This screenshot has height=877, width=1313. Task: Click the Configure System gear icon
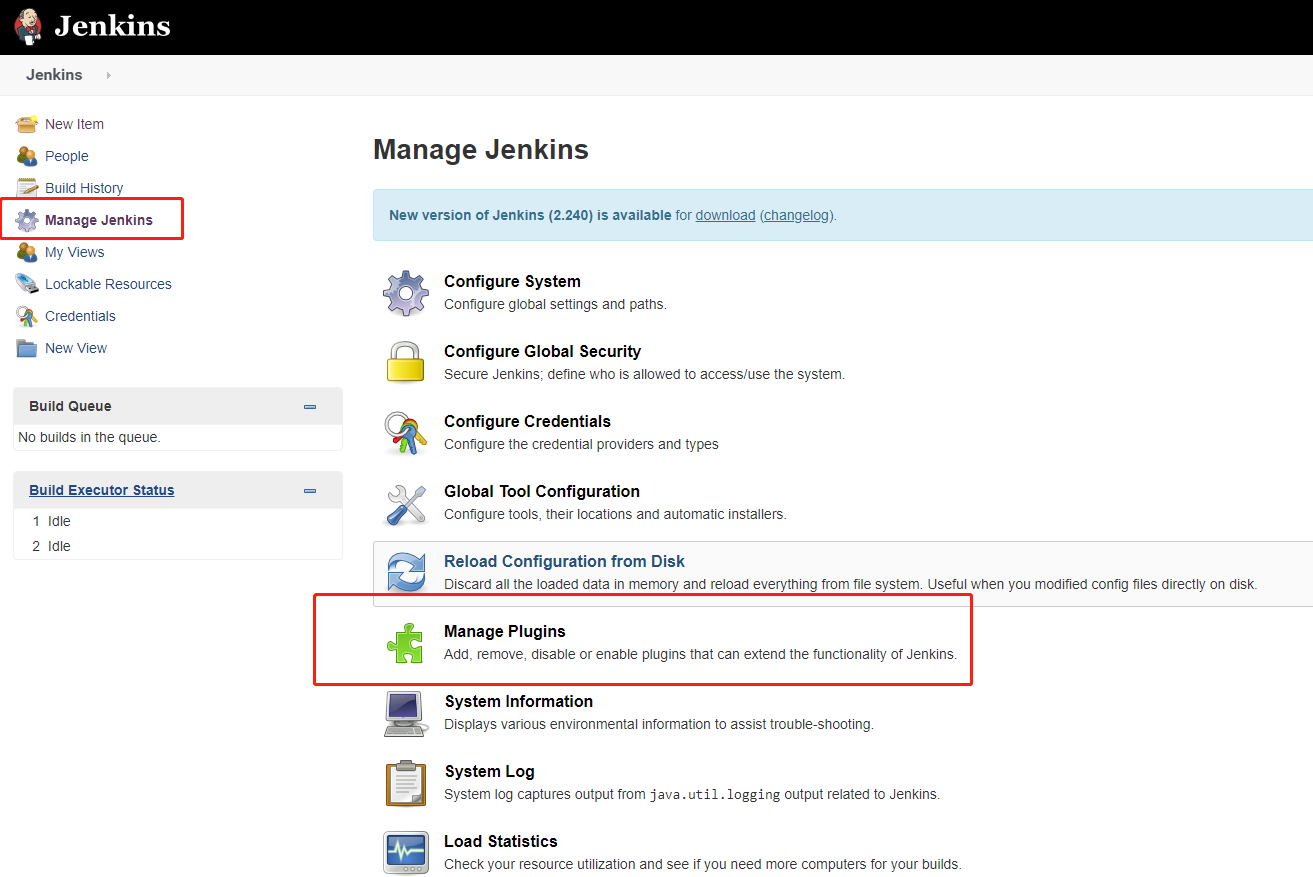(x=406, y=293)
